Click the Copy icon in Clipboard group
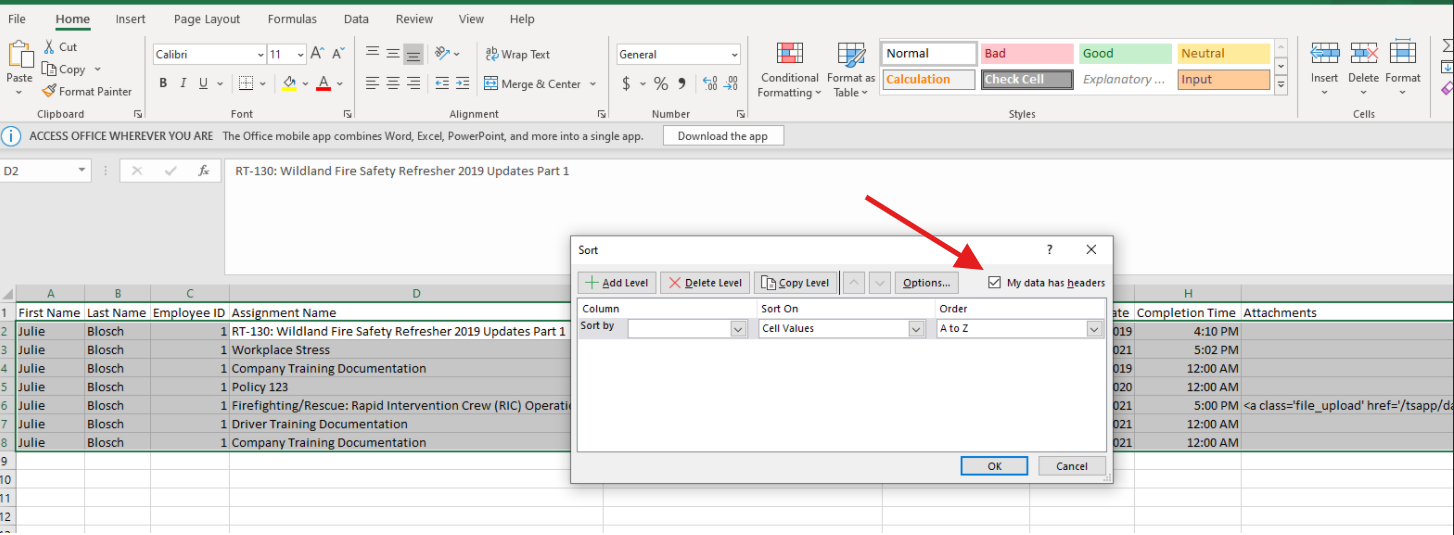Viewport: 1454px width, 535px height. [49, 69]
